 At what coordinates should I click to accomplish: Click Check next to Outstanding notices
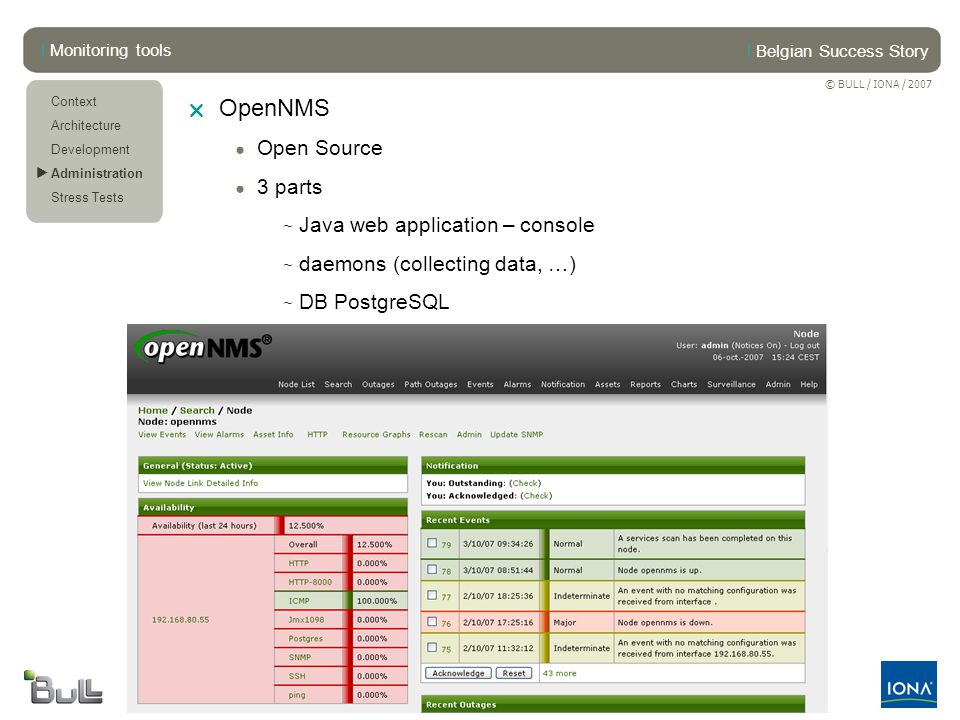point(525,483)
